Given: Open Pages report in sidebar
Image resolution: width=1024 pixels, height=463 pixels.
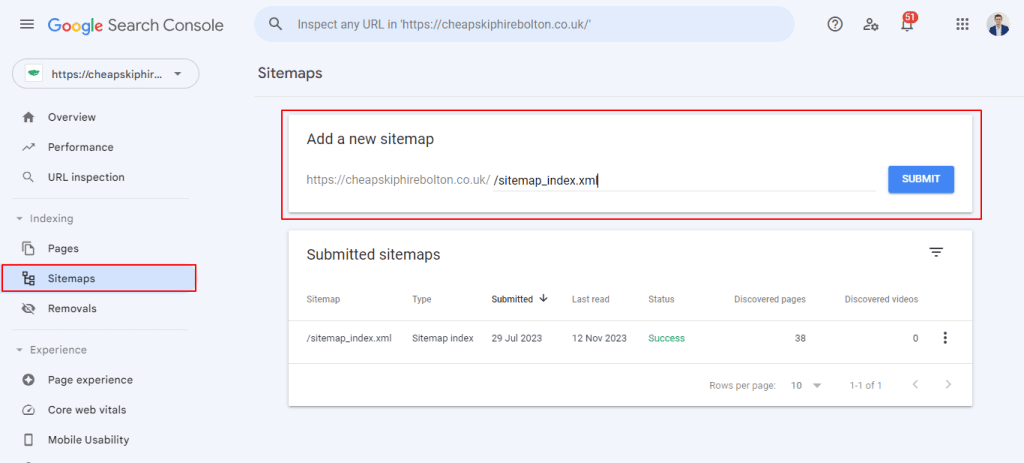Looking at the screenshot, I should point(63,249).
